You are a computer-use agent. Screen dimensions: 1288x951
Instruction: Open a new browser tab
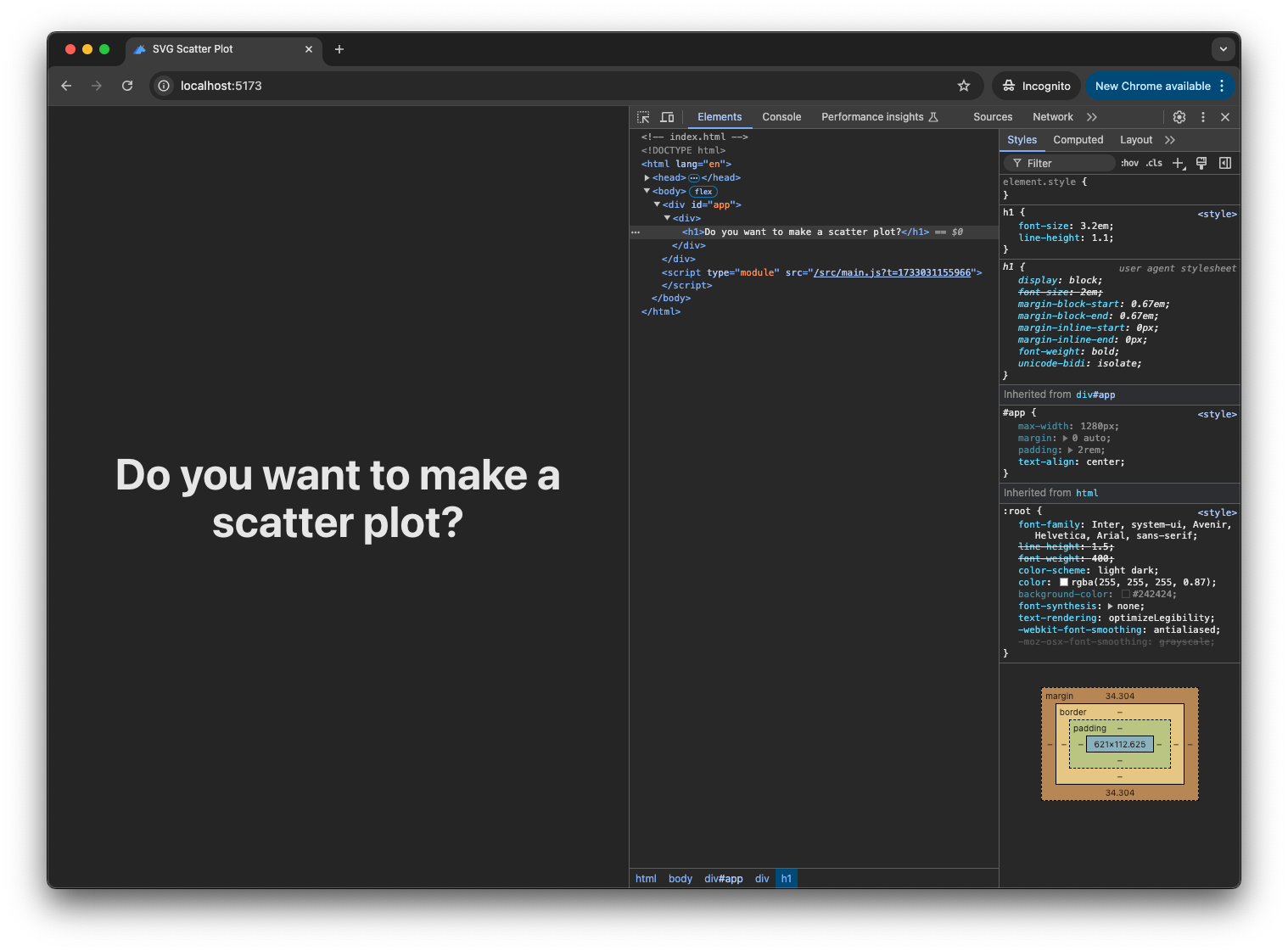click(339, 49)
